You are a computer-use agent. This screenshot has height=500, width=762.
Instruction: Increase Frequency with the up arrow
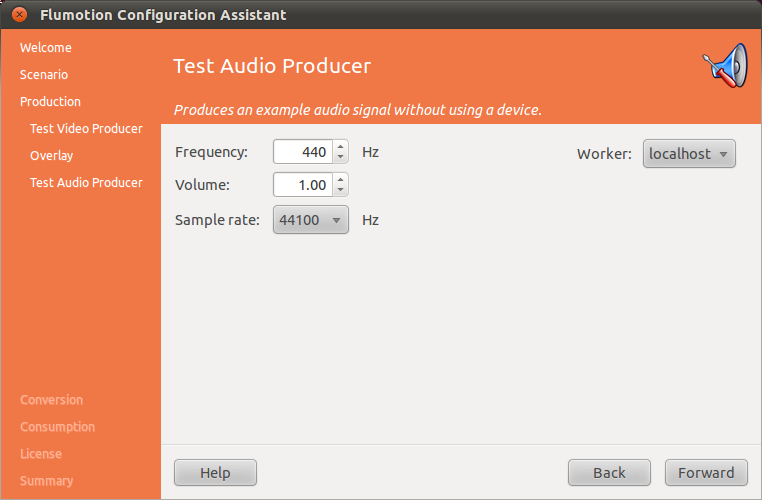point(341,147)
